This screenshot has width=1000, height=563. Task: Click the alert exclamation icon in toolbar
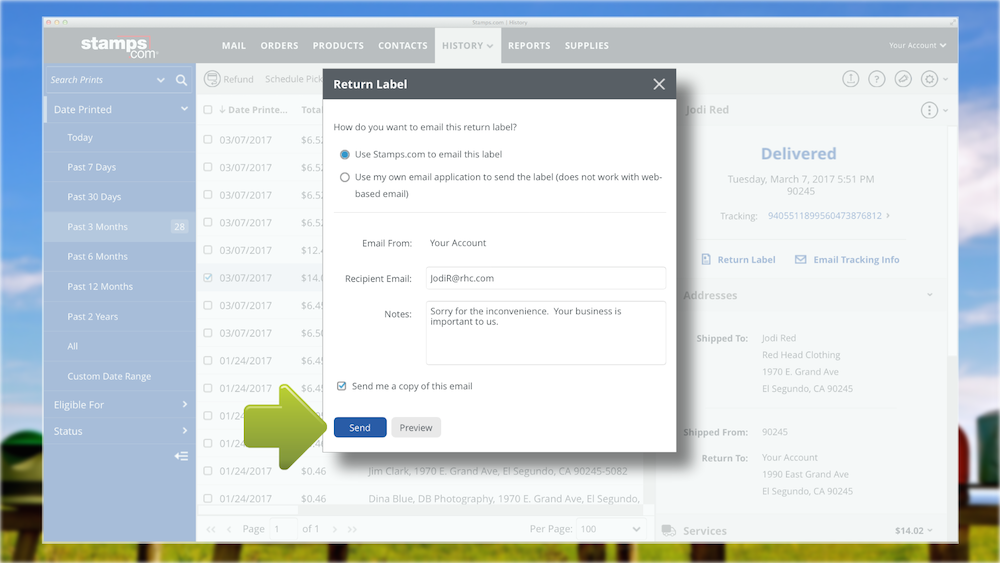pos(850,79)
